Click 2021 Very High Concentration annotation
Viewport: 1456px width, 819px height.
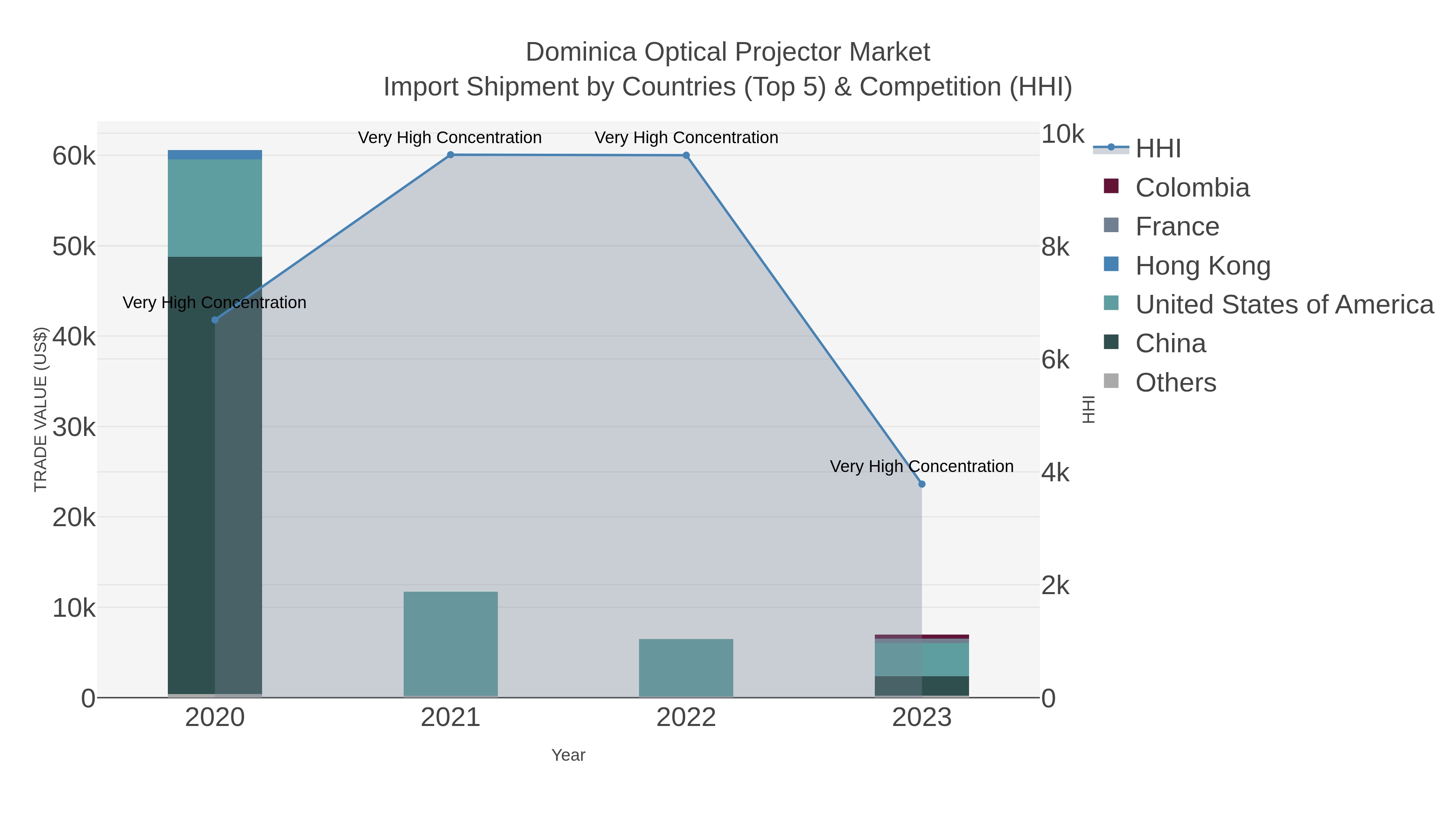point(450,138)
